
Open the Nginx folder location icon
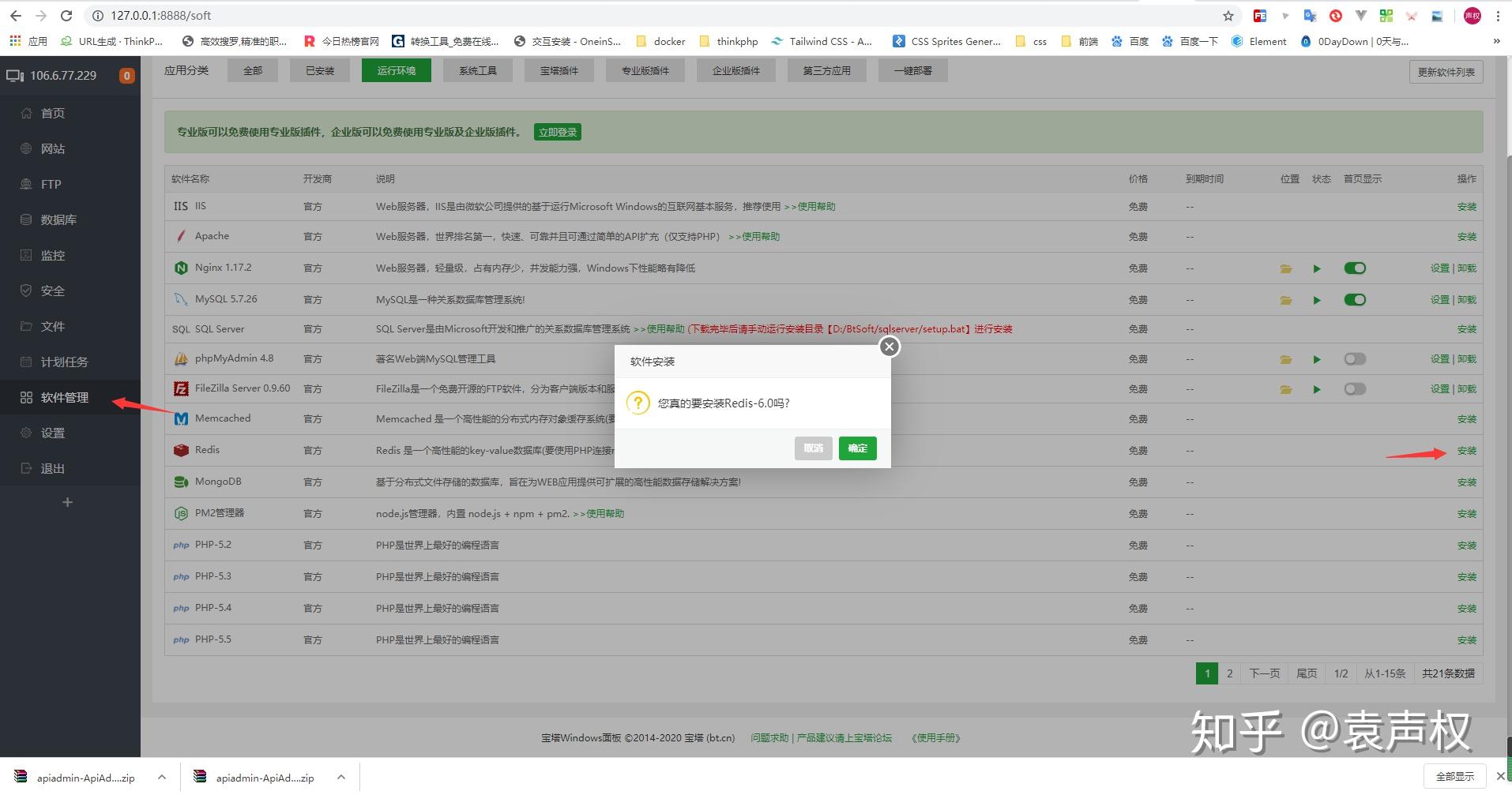coord(1286,268)
